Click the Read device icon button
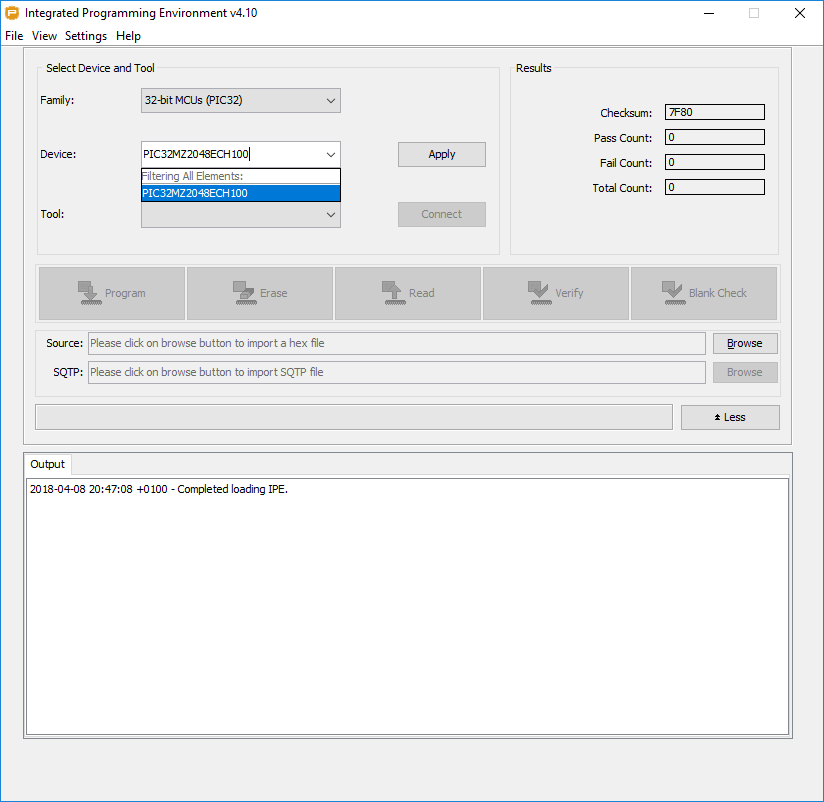This screenshot has height=802, width=824. pyautogui.click(x=407, y=293)
